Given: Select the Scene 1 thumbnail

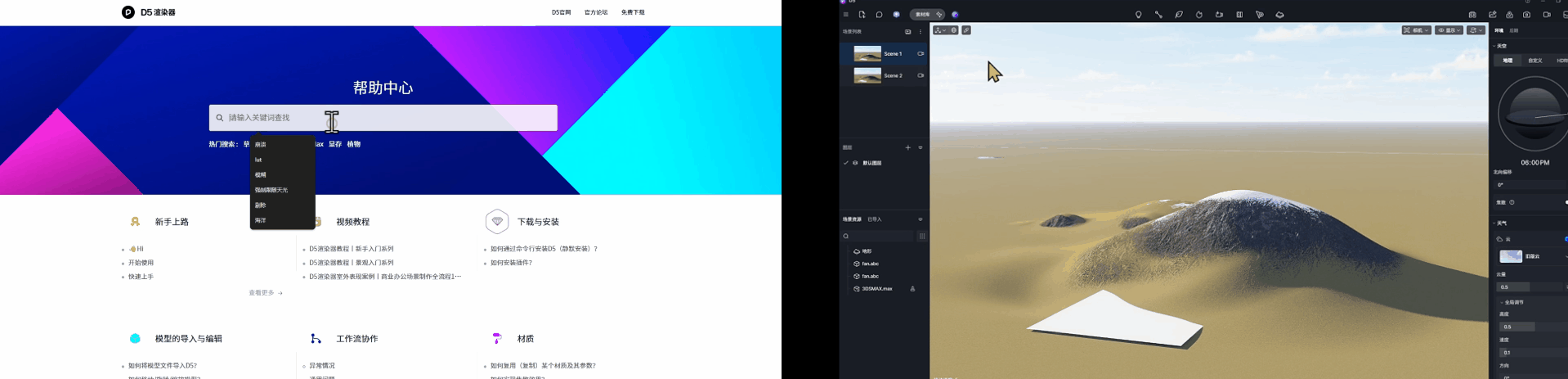Looking at the screenshot, I should tap(867, 54).
